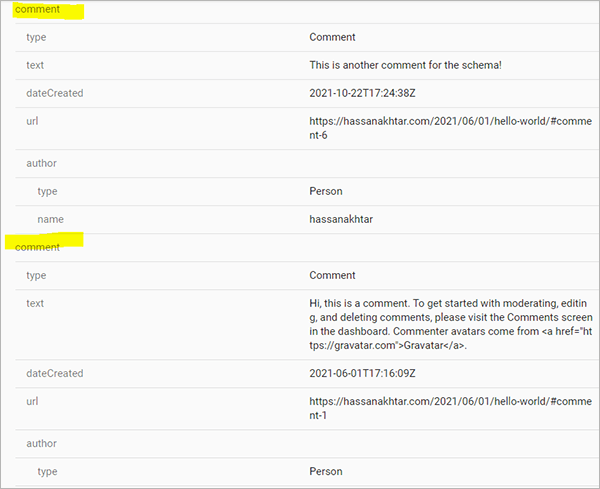Click the dateCreated value 2021-10-22T17:24:38Z
This screenshot has height=489, width=600.
point(364,93)
